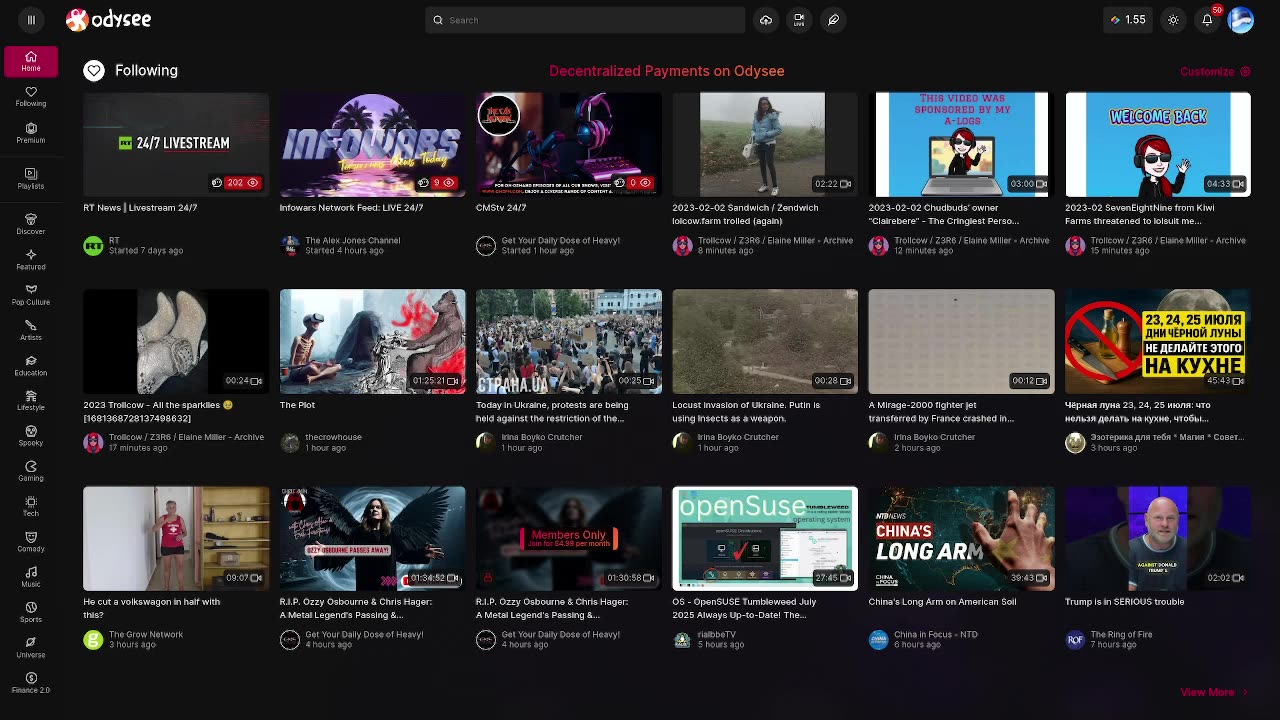Click inside the Search field
This screenshot has width=1280, height=720.
point(585,20)
